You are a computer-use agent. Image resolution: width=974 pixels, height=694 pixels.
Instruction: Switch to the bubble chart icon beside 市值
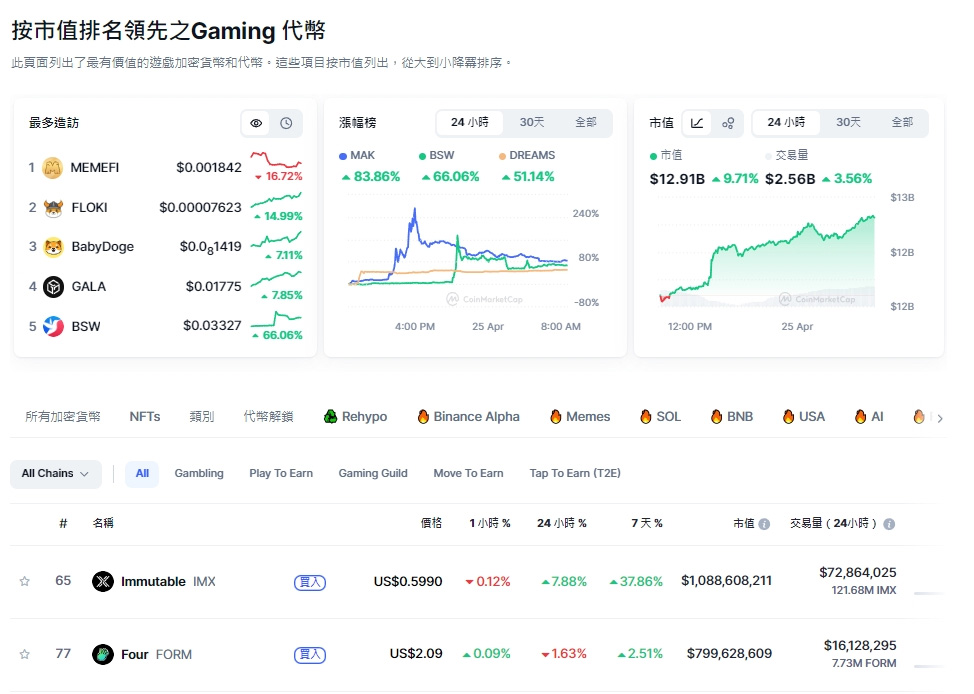click(x=728, y=122)
